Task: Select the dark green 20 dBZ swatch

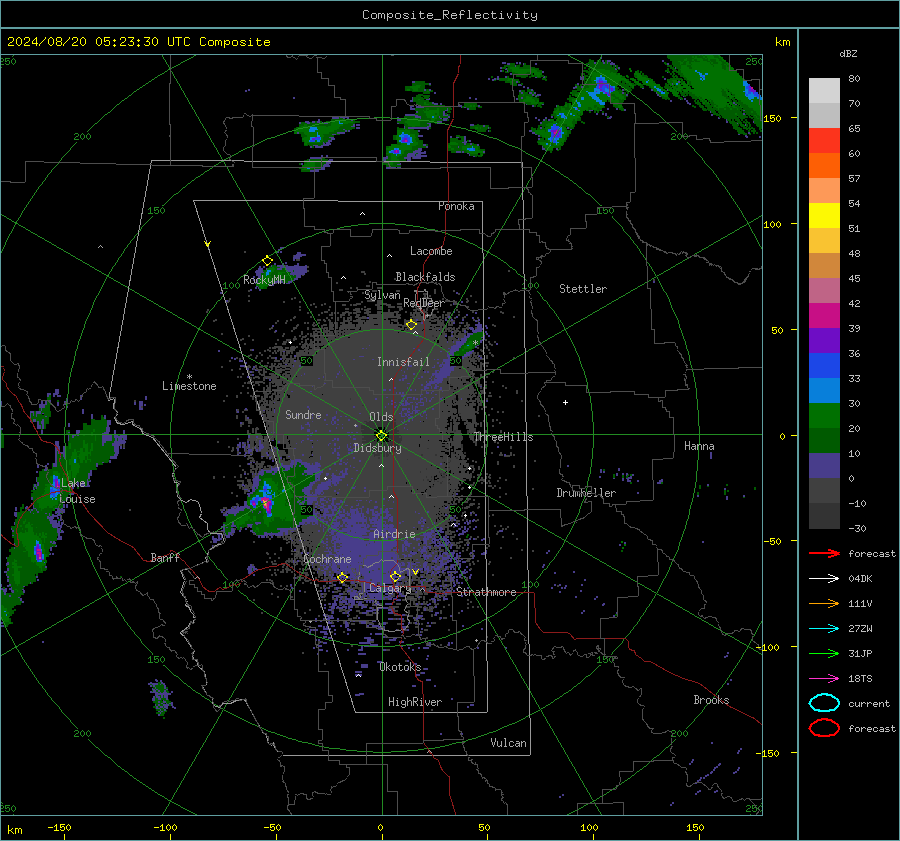Action: coord(824,440)
